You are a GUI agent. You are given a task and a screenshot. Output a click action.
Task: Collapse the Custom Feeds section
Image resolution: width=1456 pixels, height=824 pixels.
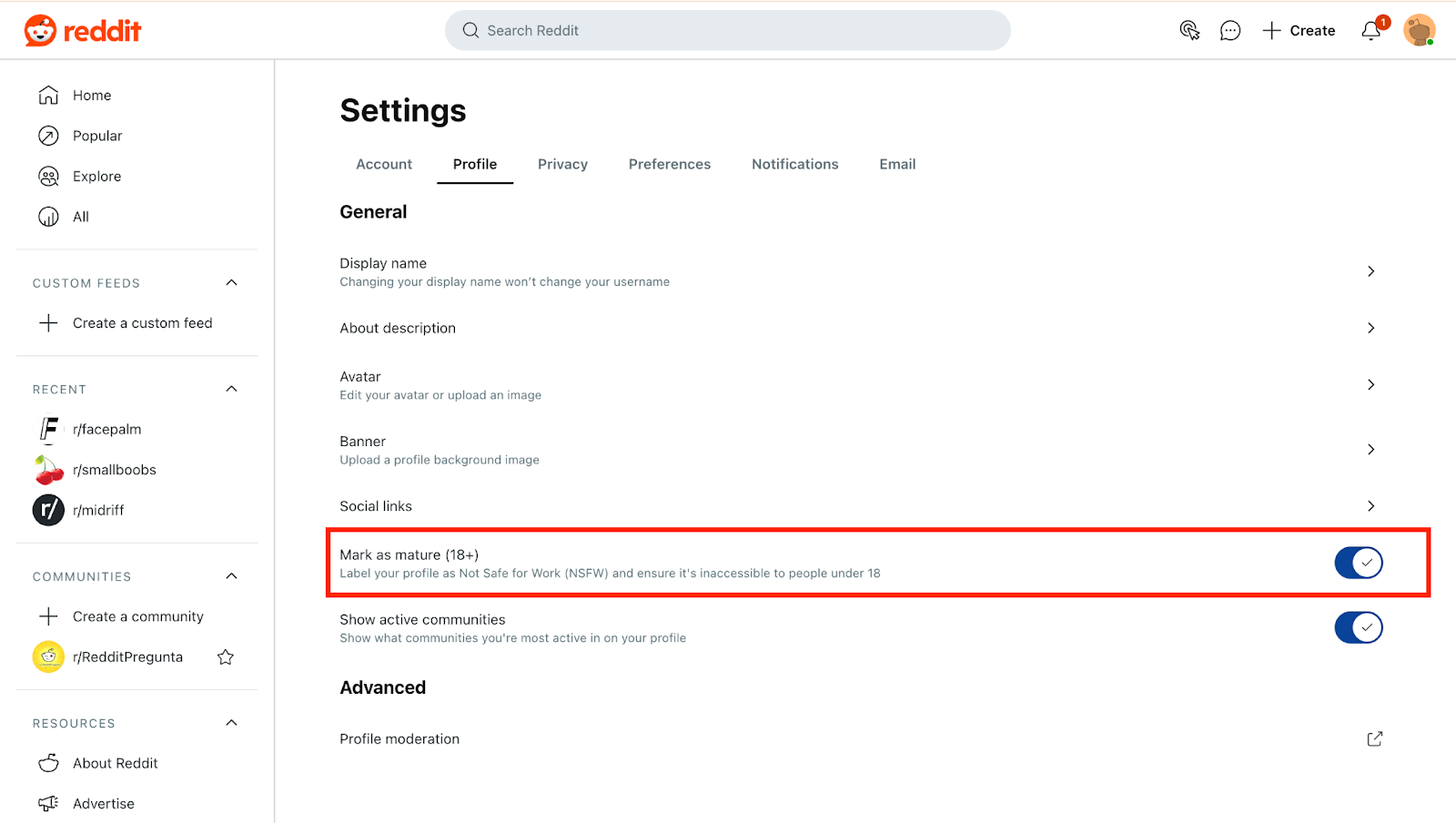[x=232, y=283]
